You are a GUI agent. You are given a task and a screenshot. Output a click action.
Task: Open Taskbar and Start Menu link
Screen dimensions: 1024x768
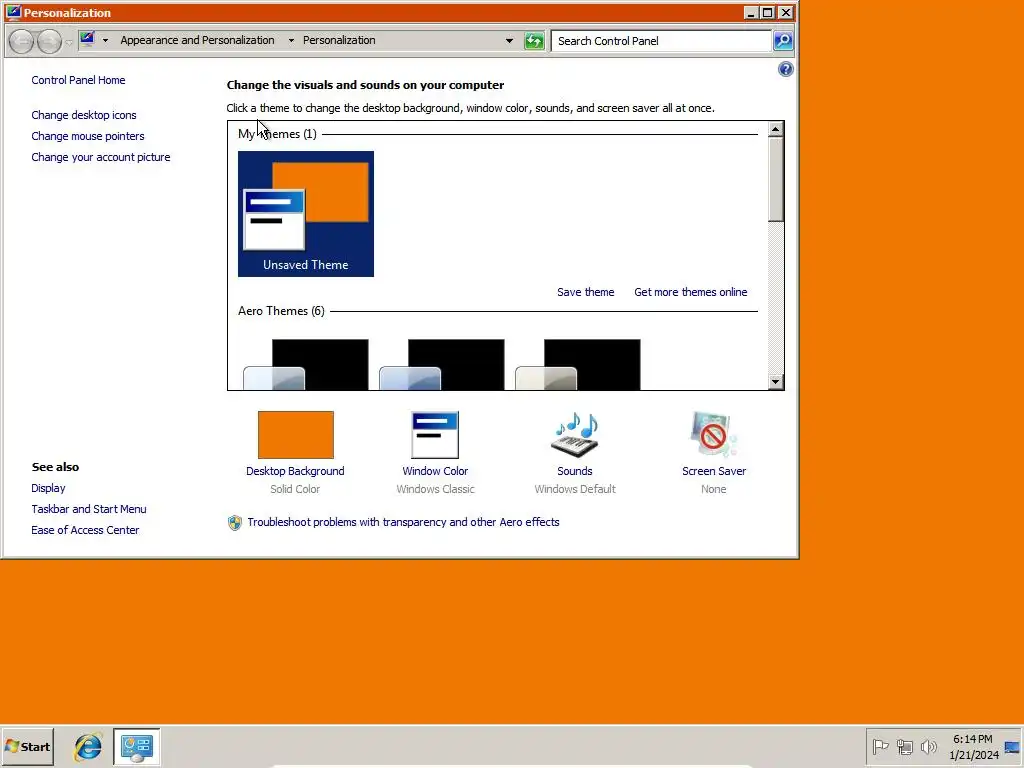(x=89, y=509)
